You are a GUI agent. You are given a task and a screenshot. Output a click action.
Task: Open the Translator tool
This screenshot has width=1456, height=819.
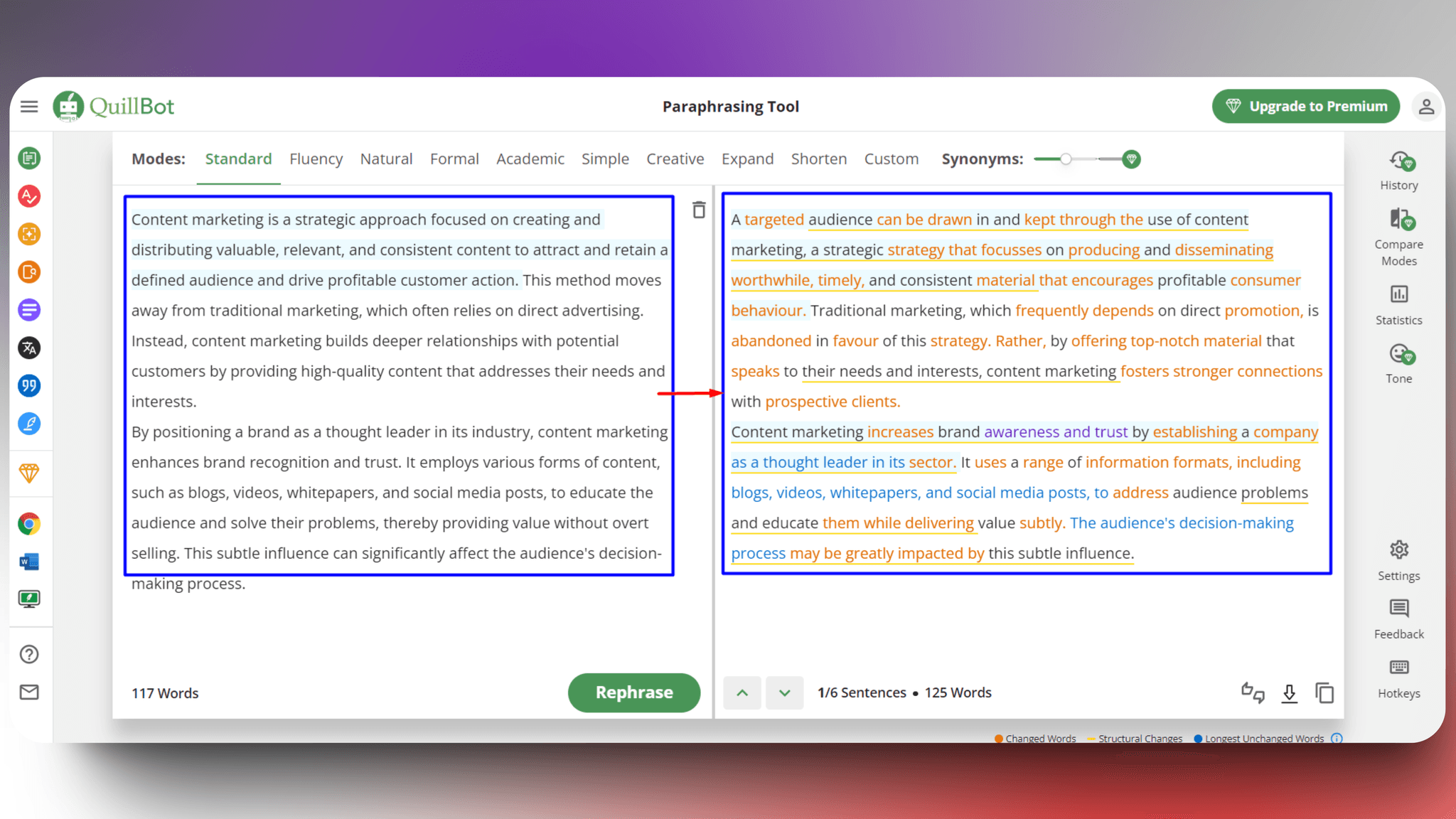click(x=29, y=348)
